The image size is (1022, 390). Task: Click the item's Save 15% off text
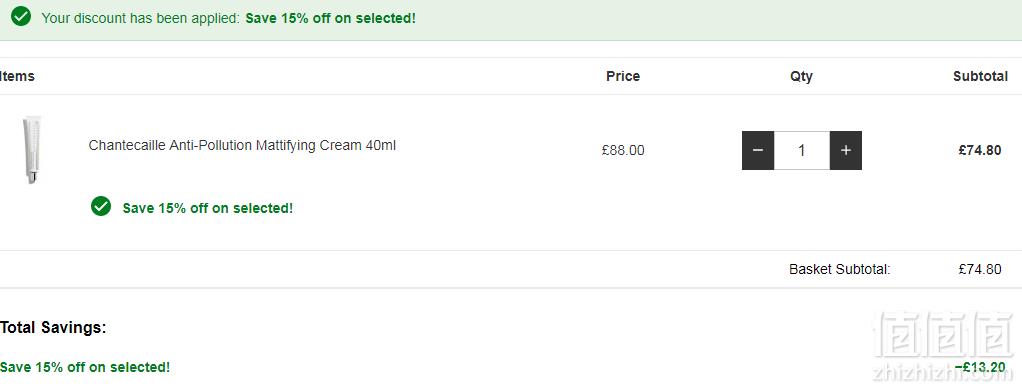pyautogui.click(x=208, y=208)
